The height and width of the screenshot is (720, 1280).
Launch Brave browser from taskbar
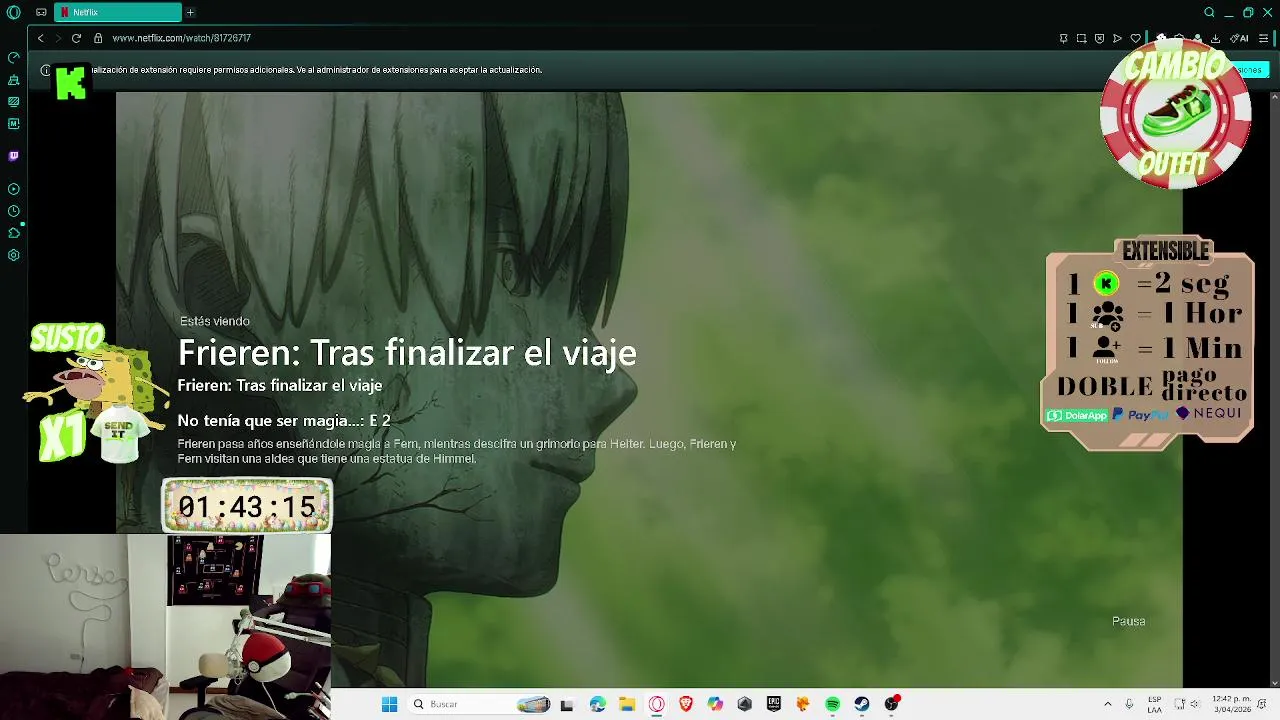coord(686,704)
